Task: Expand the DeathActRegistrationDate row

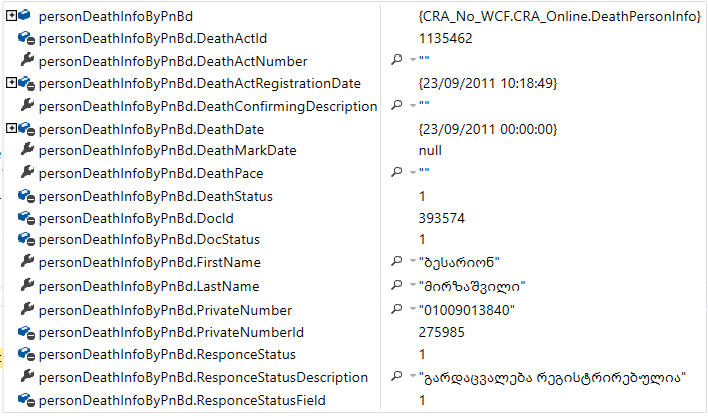Action: tap(10, 83)
